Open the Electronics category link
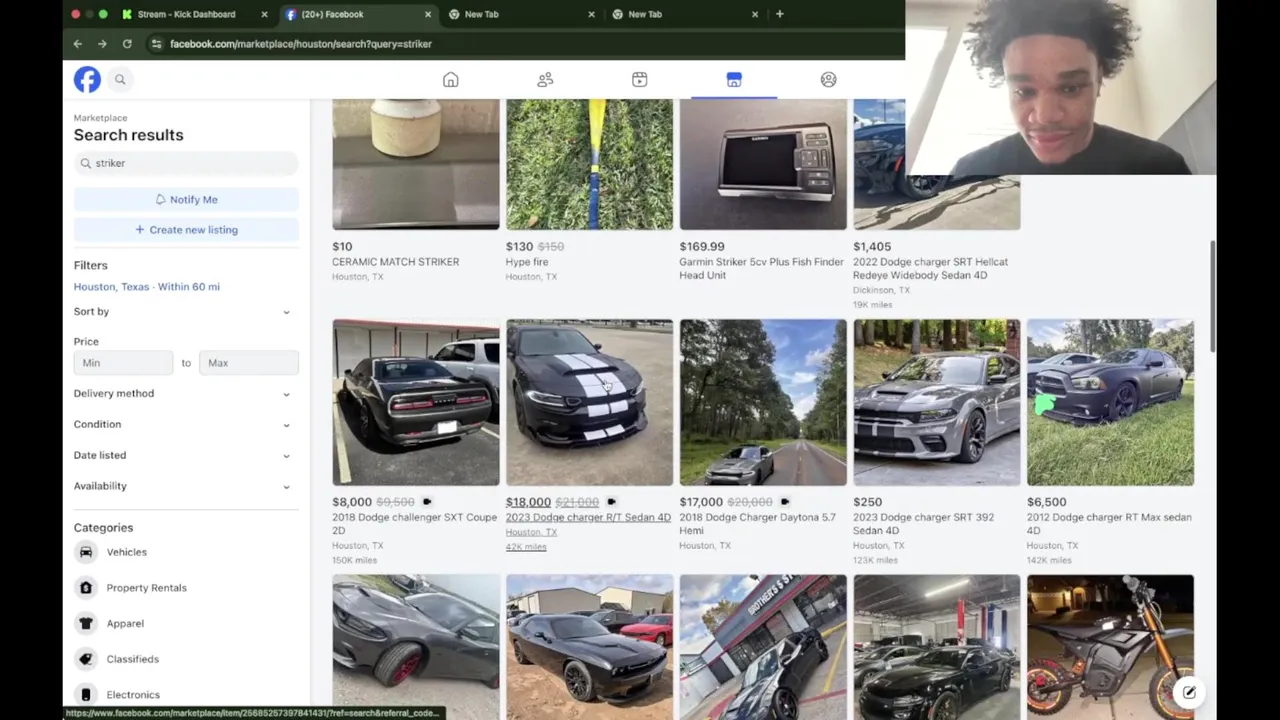Image resolution: width=1280 pixels, height=720 pixels. click(133, 695)
